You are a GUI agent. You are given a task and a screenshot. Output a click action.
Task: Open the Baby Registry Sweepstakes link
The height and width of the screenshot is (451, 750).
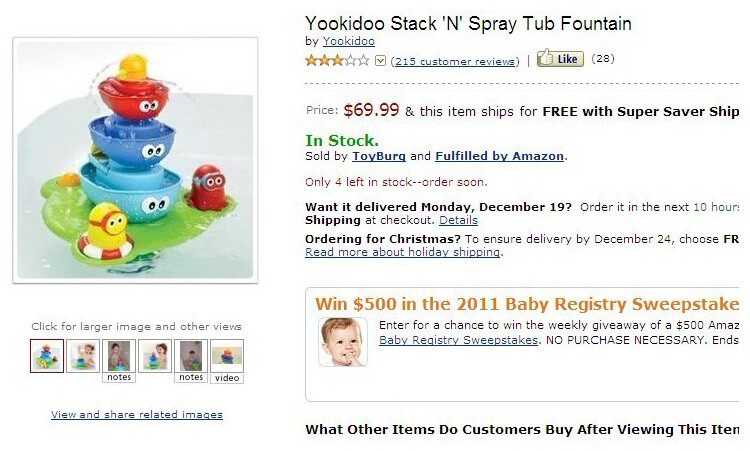click(x=458, y=340)
